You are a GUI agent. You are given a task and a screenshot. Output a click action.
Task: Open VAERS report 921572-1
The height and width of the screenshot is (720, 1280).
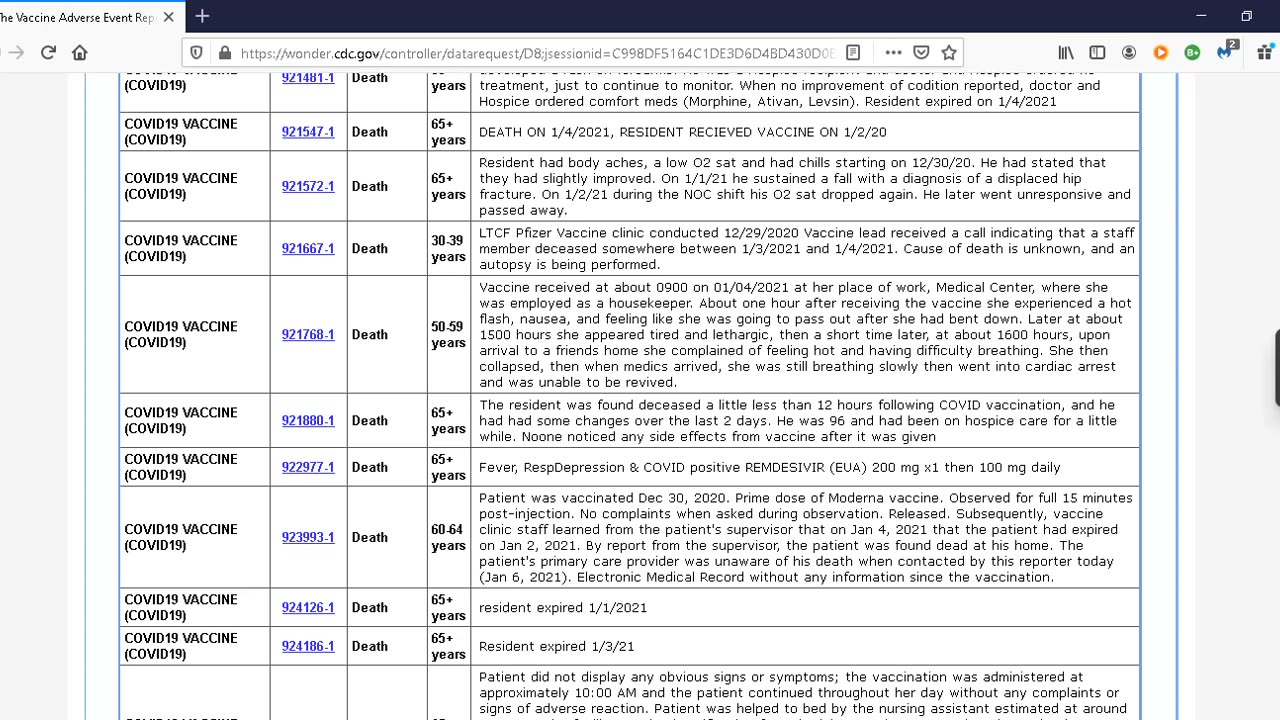click(308, 186)
